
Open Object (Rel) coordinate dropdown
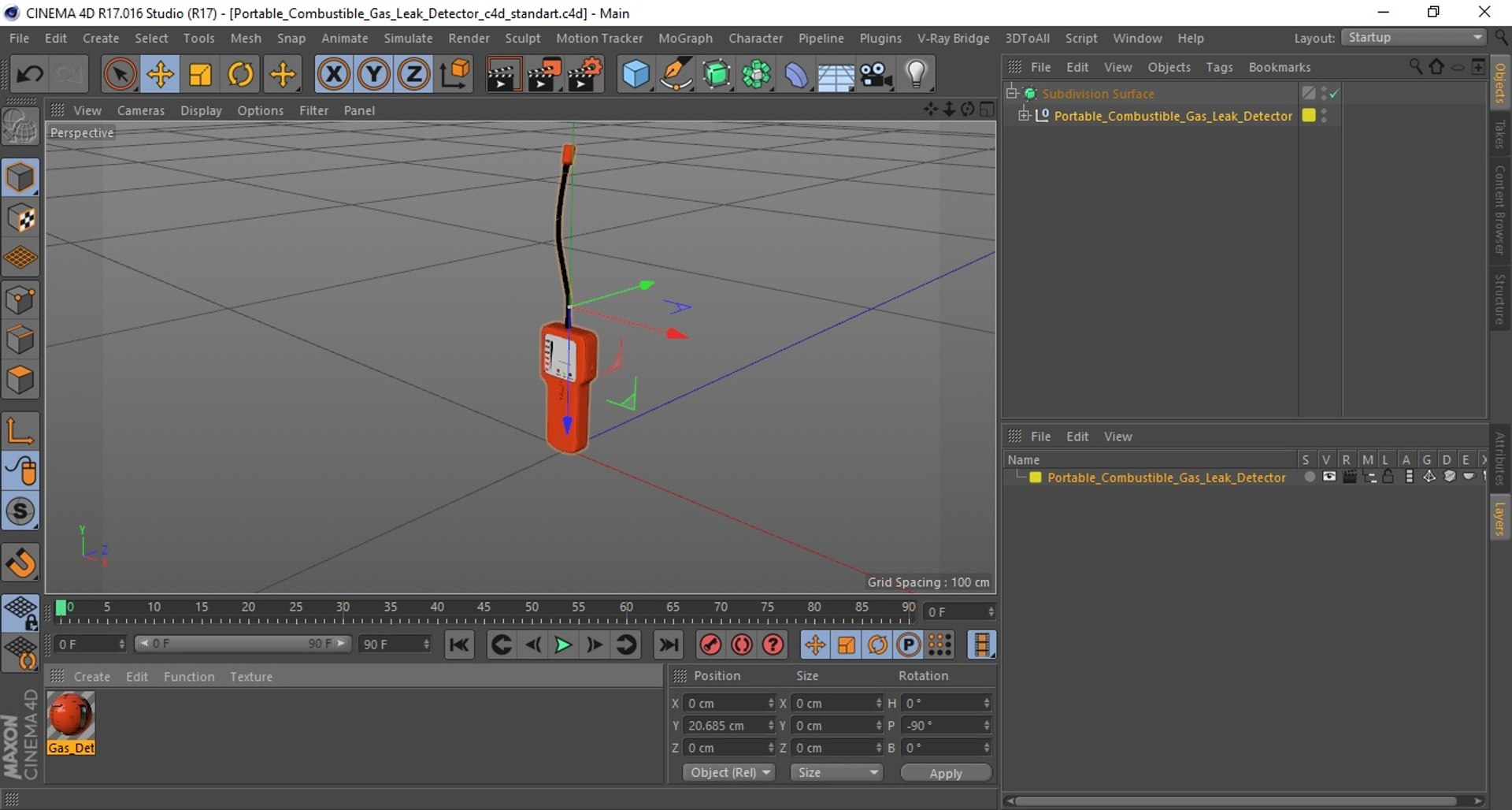(x=729, y=773)
